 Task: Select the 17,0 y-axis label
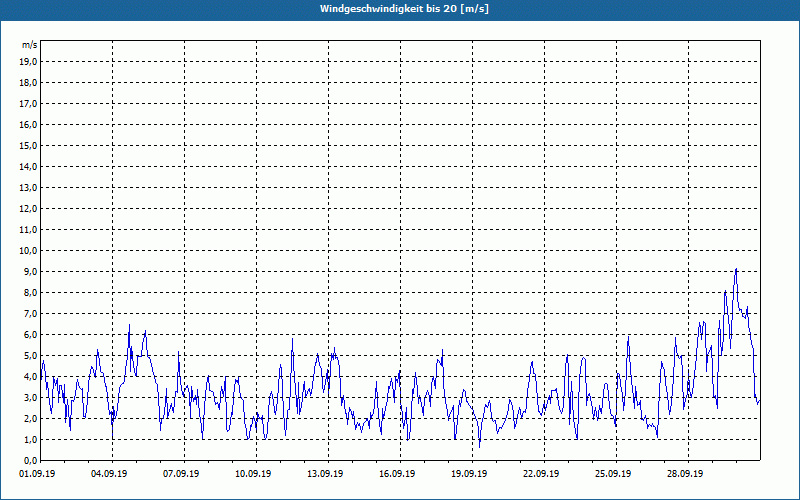pos(29,104)
